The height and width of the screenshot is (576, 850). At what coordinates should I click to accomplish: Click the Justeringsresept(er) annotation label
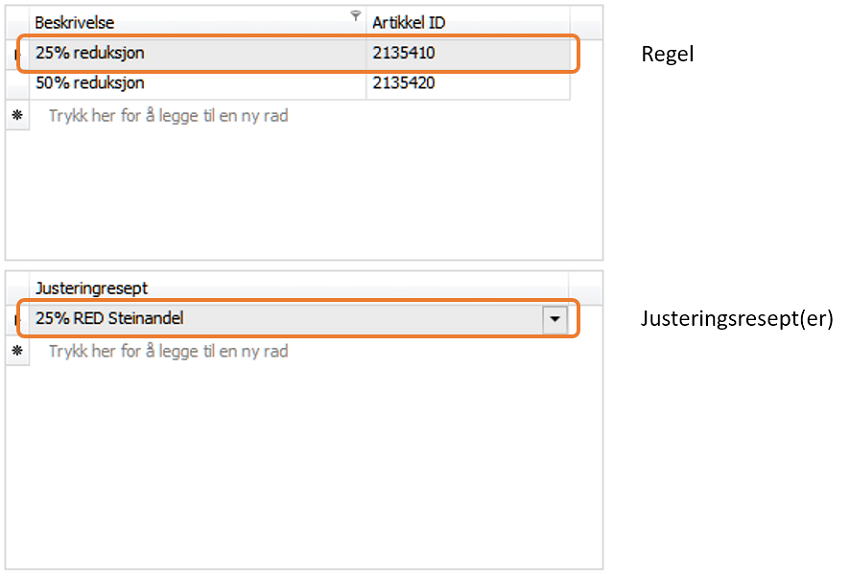coord(736,320)
